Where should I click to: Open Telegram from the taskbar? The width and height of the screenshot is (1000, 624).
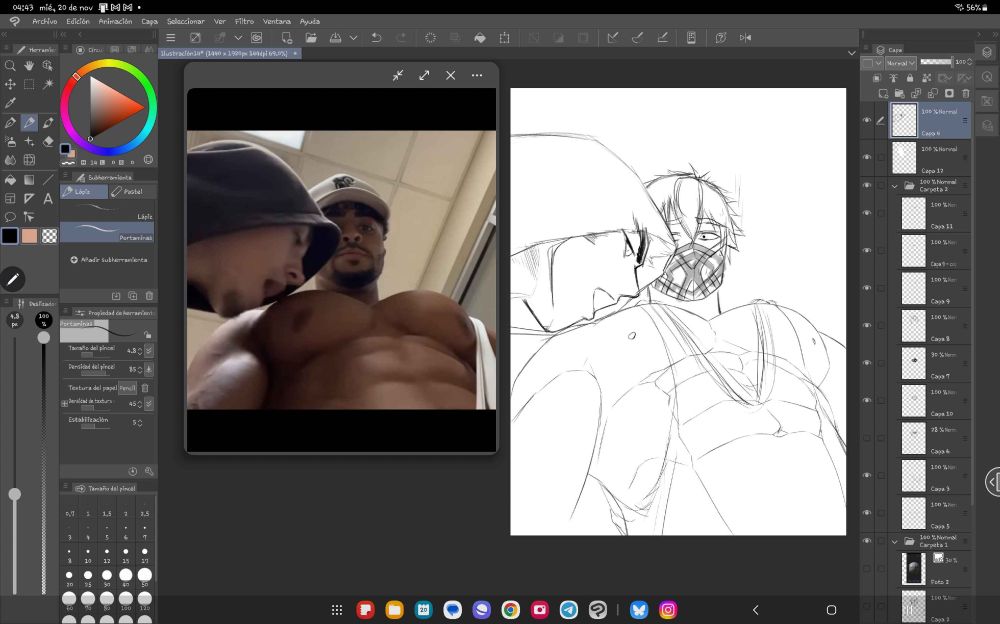(x=569, y=610)
